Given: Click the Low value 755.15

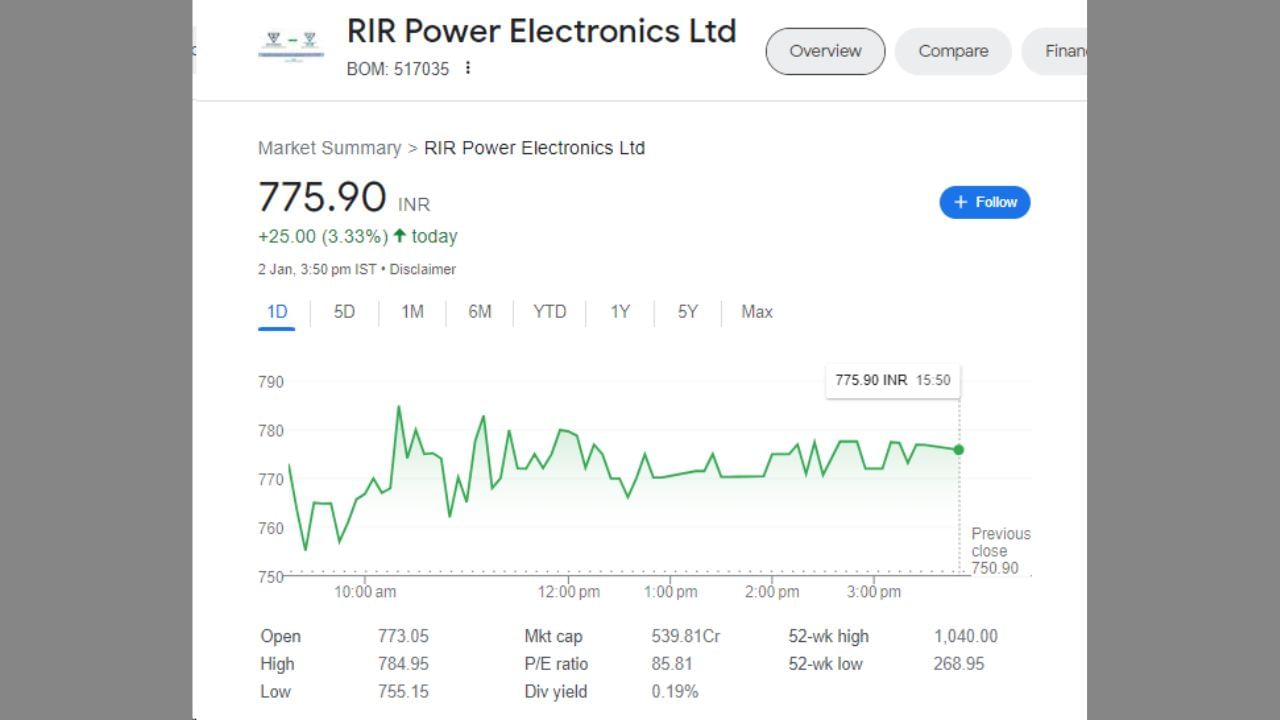Looking at the screenshot, I should (403, 692).
